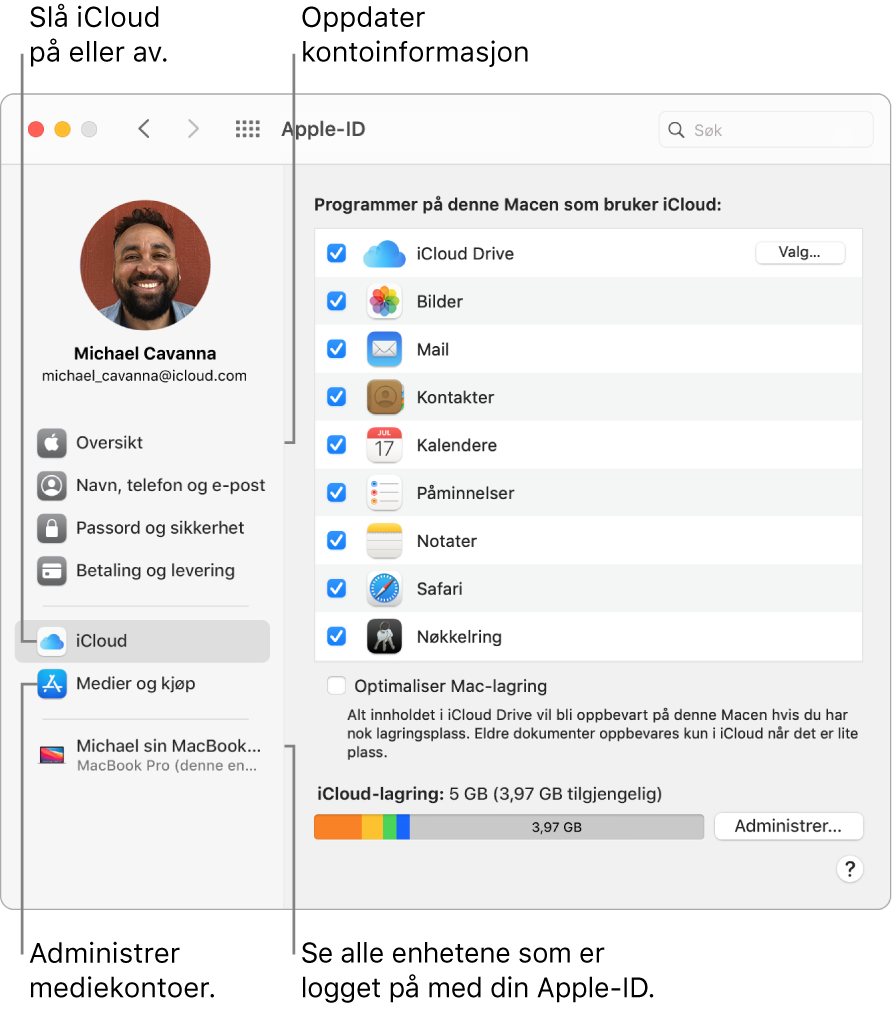Click the forward navigation chevron
896x1011 pixels.
pos(193,129)
